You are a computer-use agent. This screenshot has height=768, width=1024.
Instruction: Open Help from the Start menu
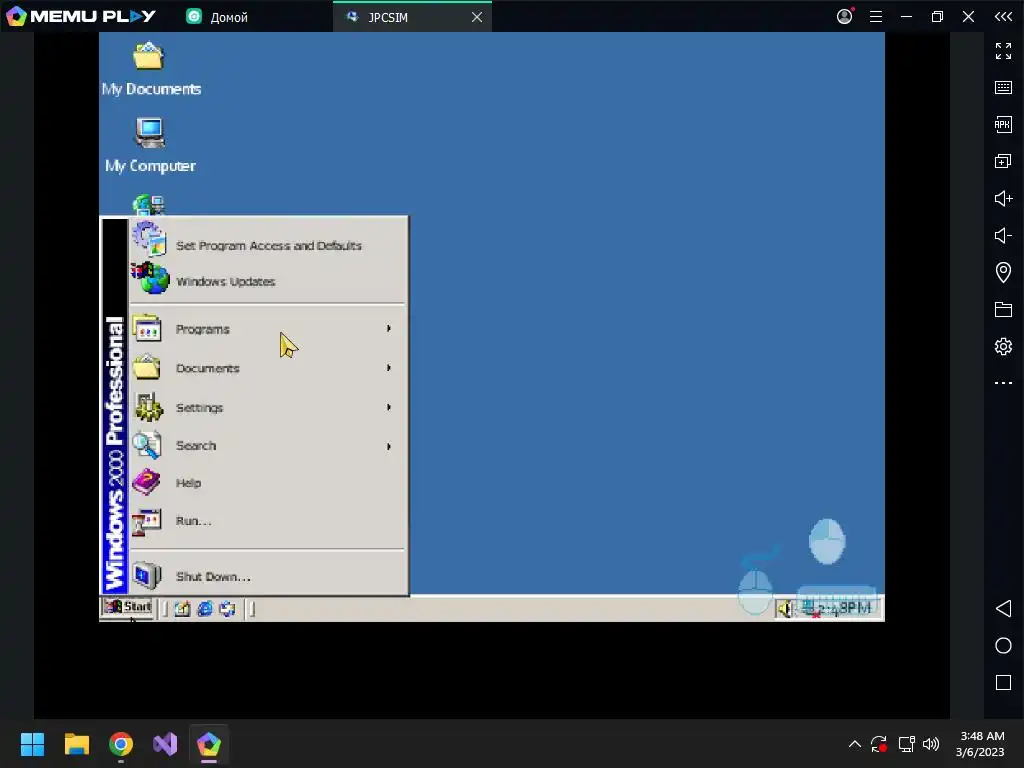click(x=268, y=483)
